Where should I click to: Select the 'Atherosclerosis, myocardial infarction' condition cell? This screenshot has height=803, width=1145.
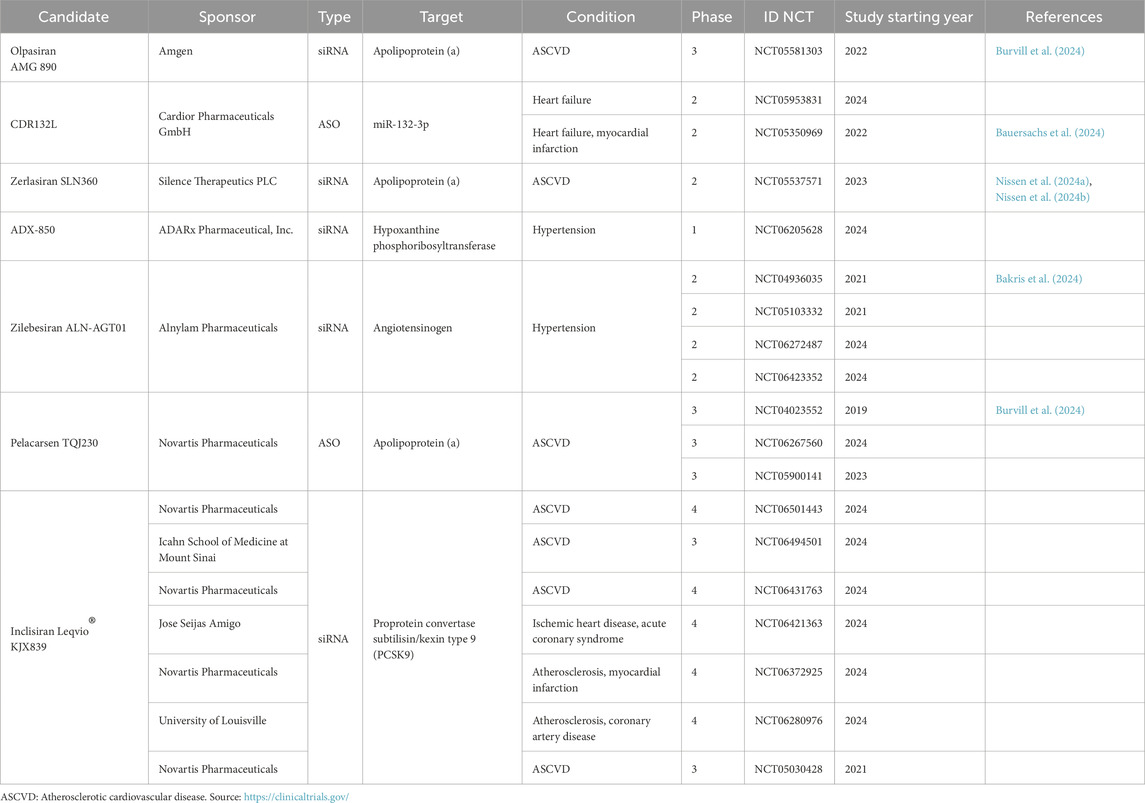pos(601,680)
